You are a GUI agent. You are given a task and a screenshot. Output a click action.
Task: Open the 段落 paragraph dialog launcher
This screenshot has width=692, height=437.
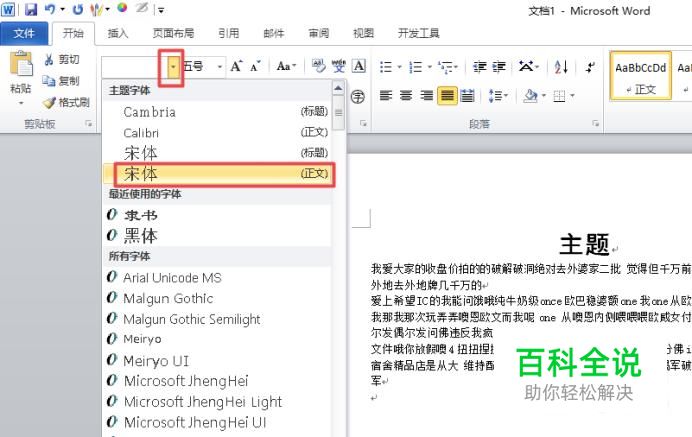[595, 124]
